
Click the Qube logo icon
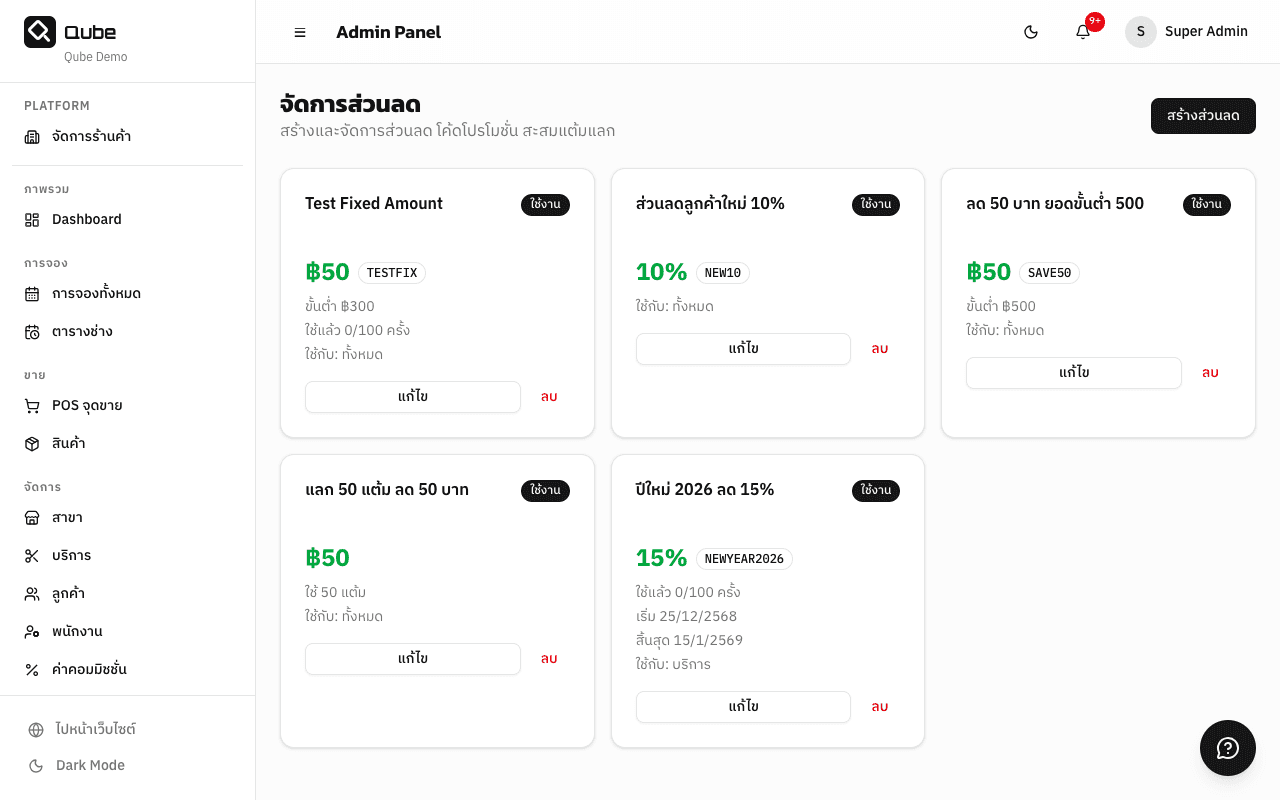(40, 32)
